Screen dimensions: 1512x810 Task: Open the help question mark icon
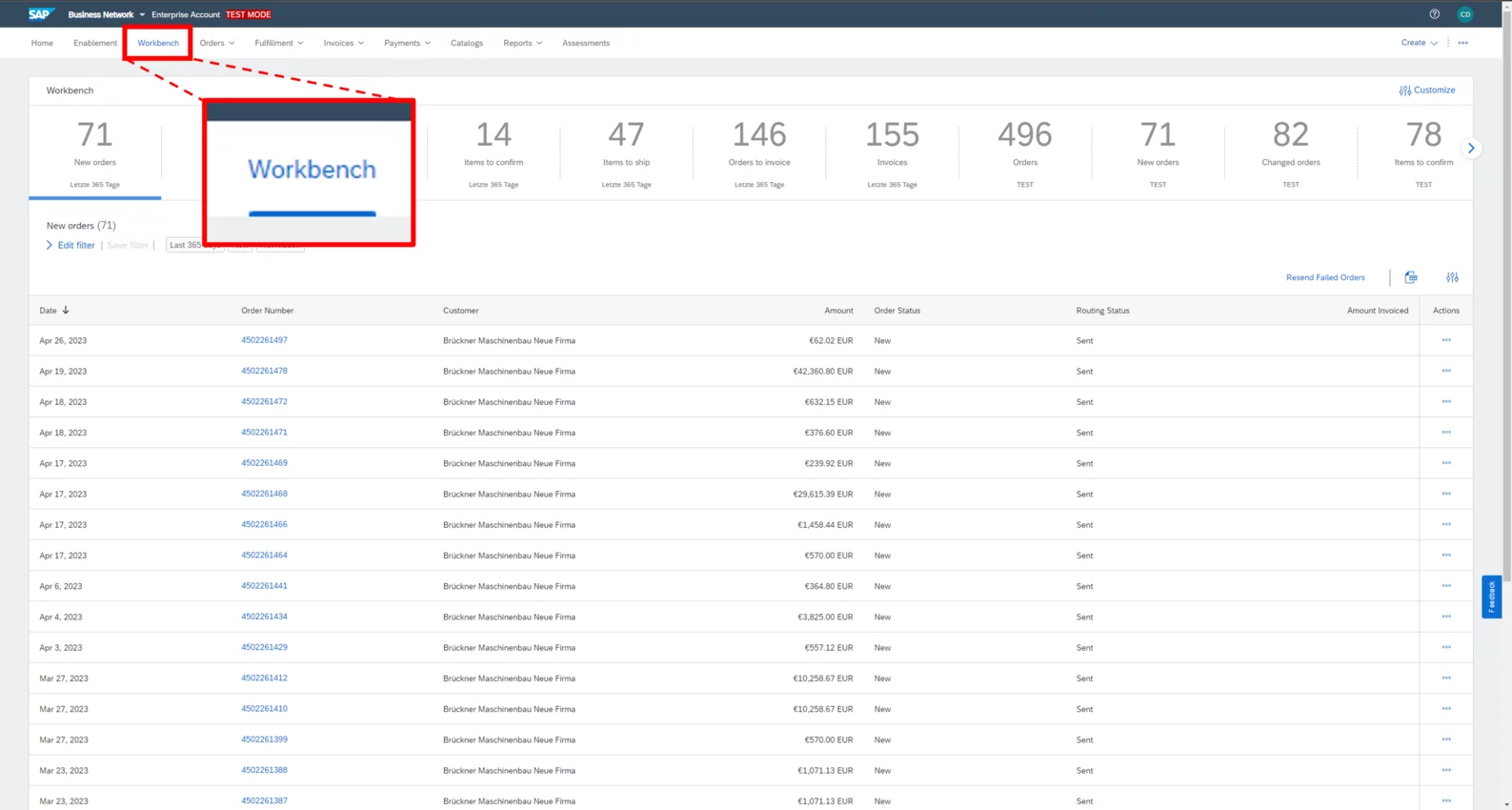(x=1434, y=14)
